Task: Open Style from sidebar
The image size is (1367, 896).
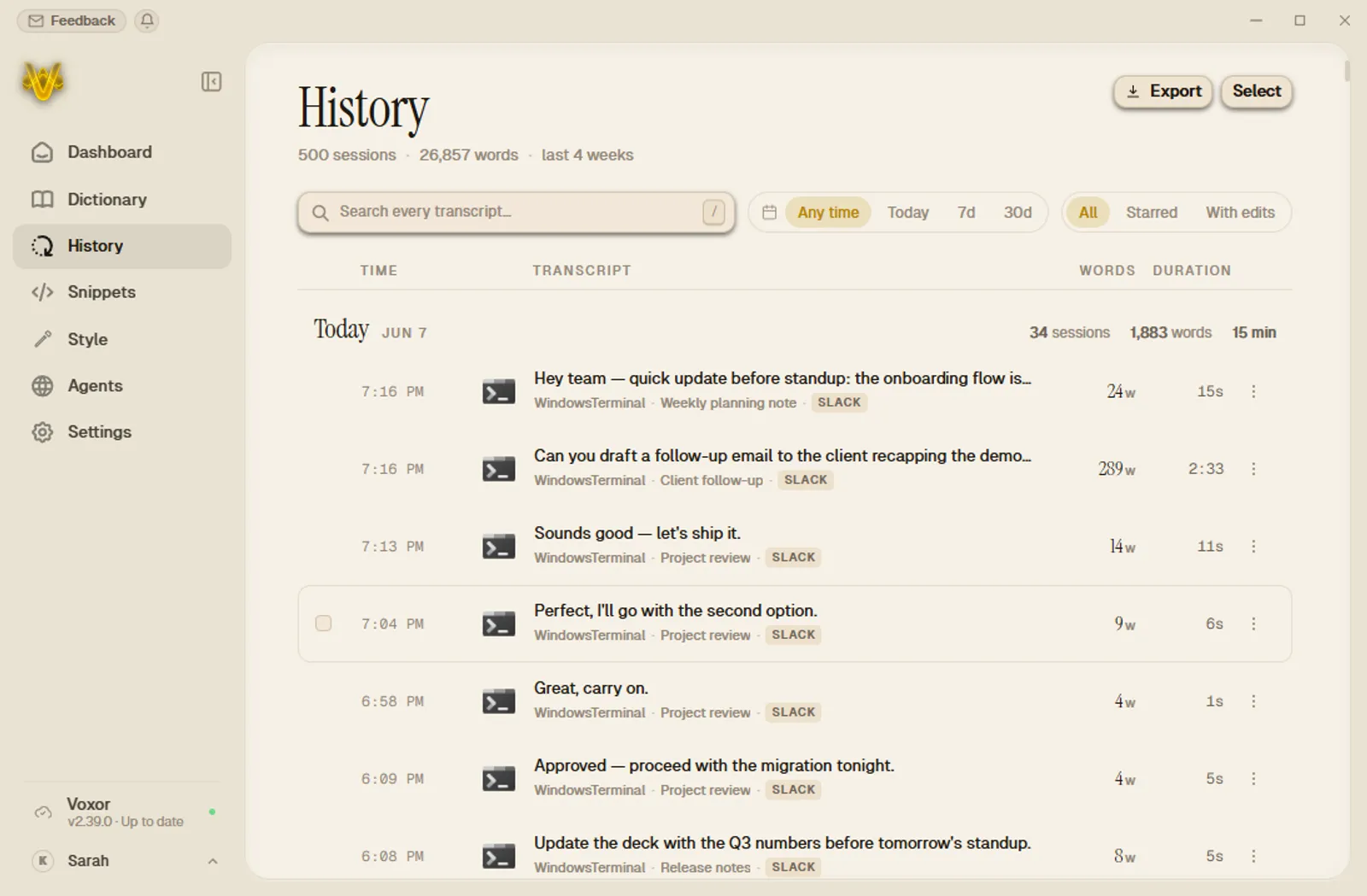Action: click(x=122, y=339)
